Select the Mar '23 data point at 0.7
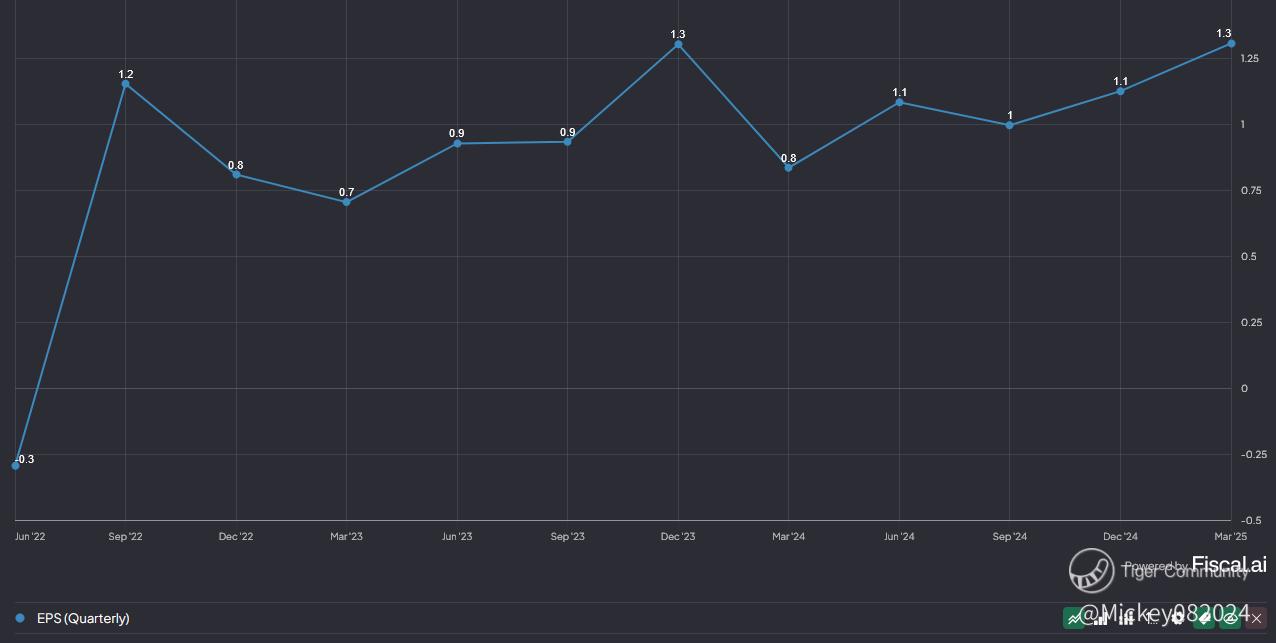The height and width of the screenshot is (643, 1276). click(x=346, y=202)
